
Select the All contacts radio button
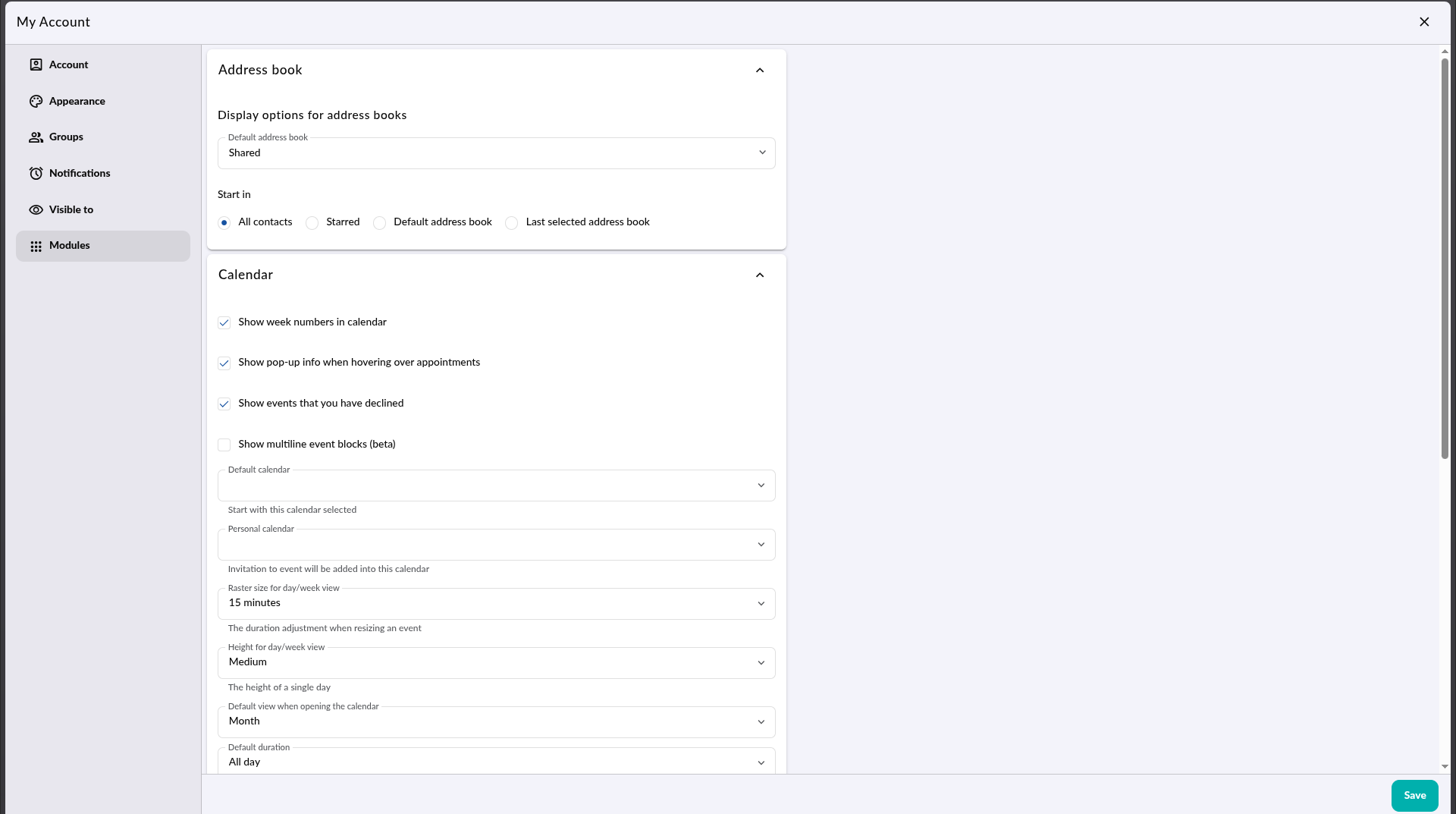[x=224, y=223]
